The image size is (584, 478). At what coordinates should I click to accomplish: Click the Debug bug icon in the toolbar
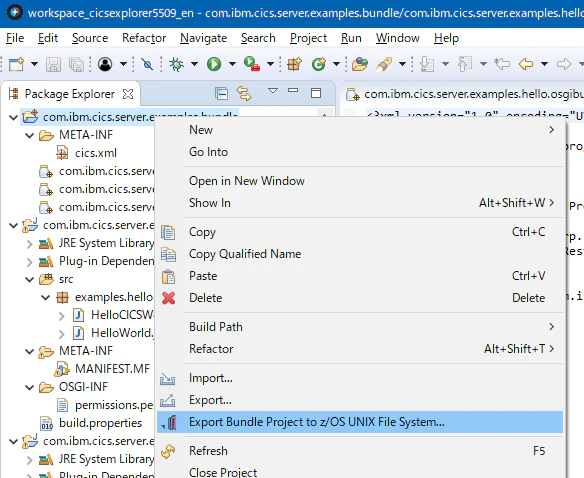coord(176,64)
